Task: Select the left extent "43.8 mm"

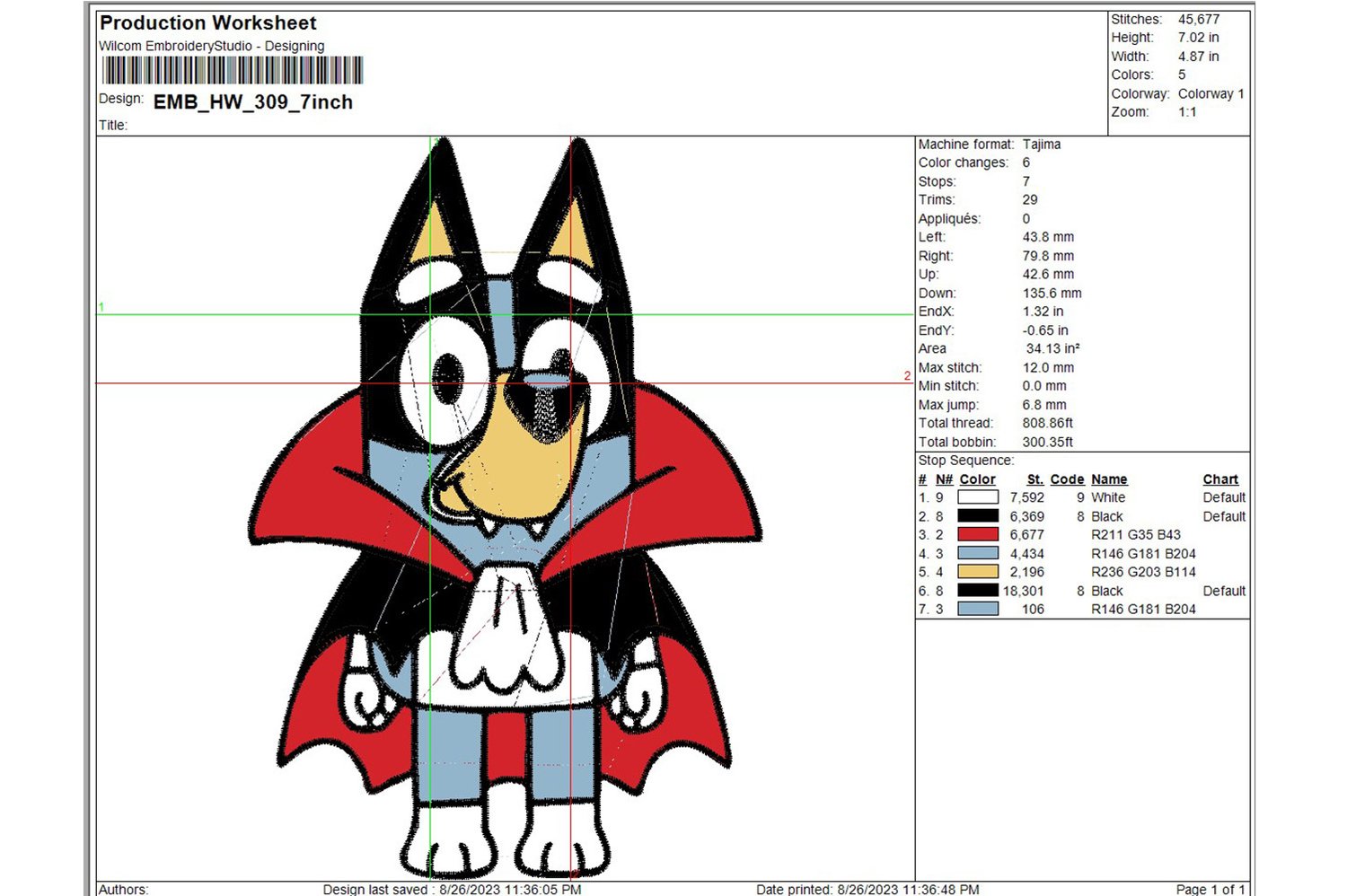Action: (x=1048, y=237)
